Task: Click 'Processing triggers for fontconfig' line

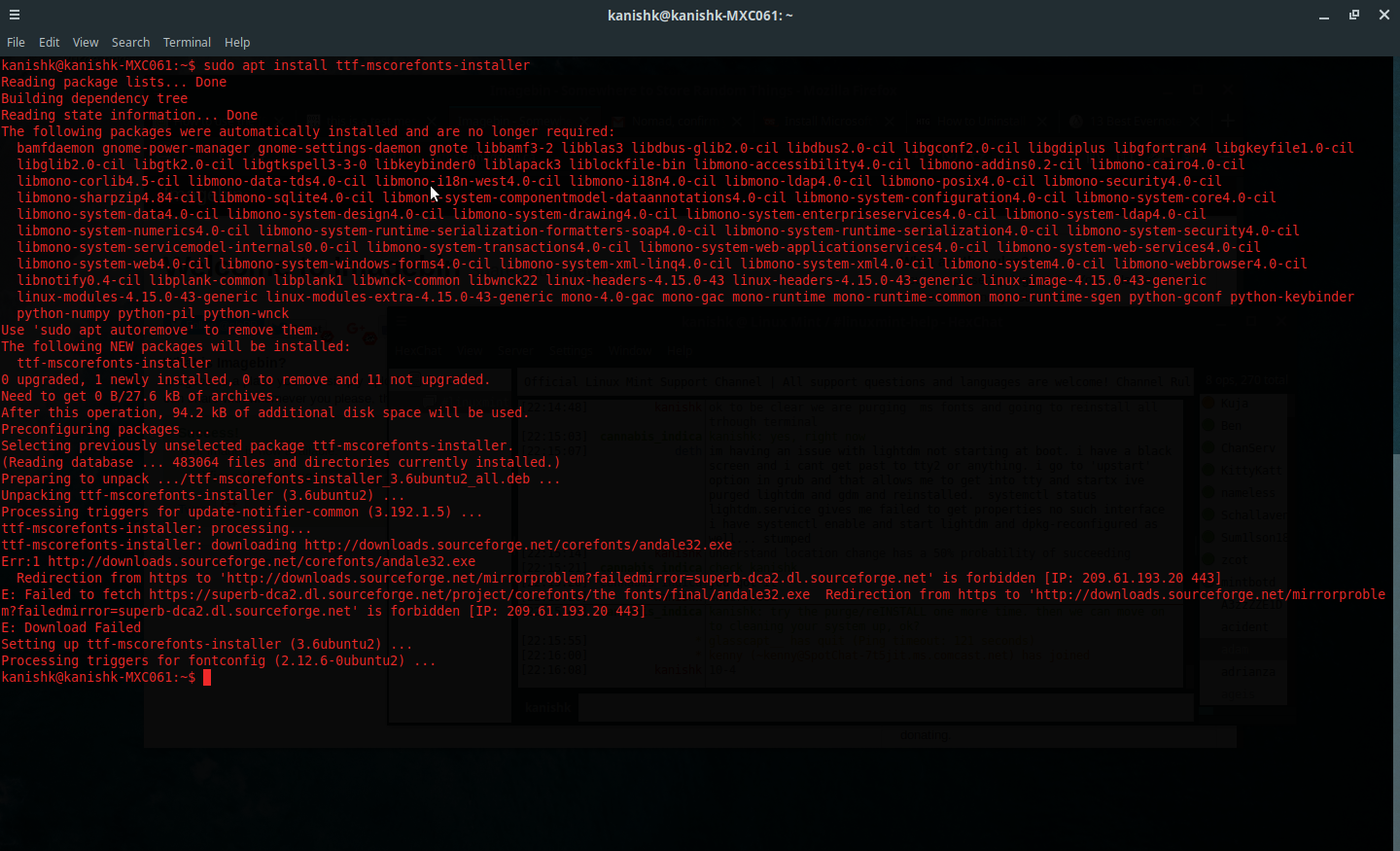Action: [x=219, y=660]
